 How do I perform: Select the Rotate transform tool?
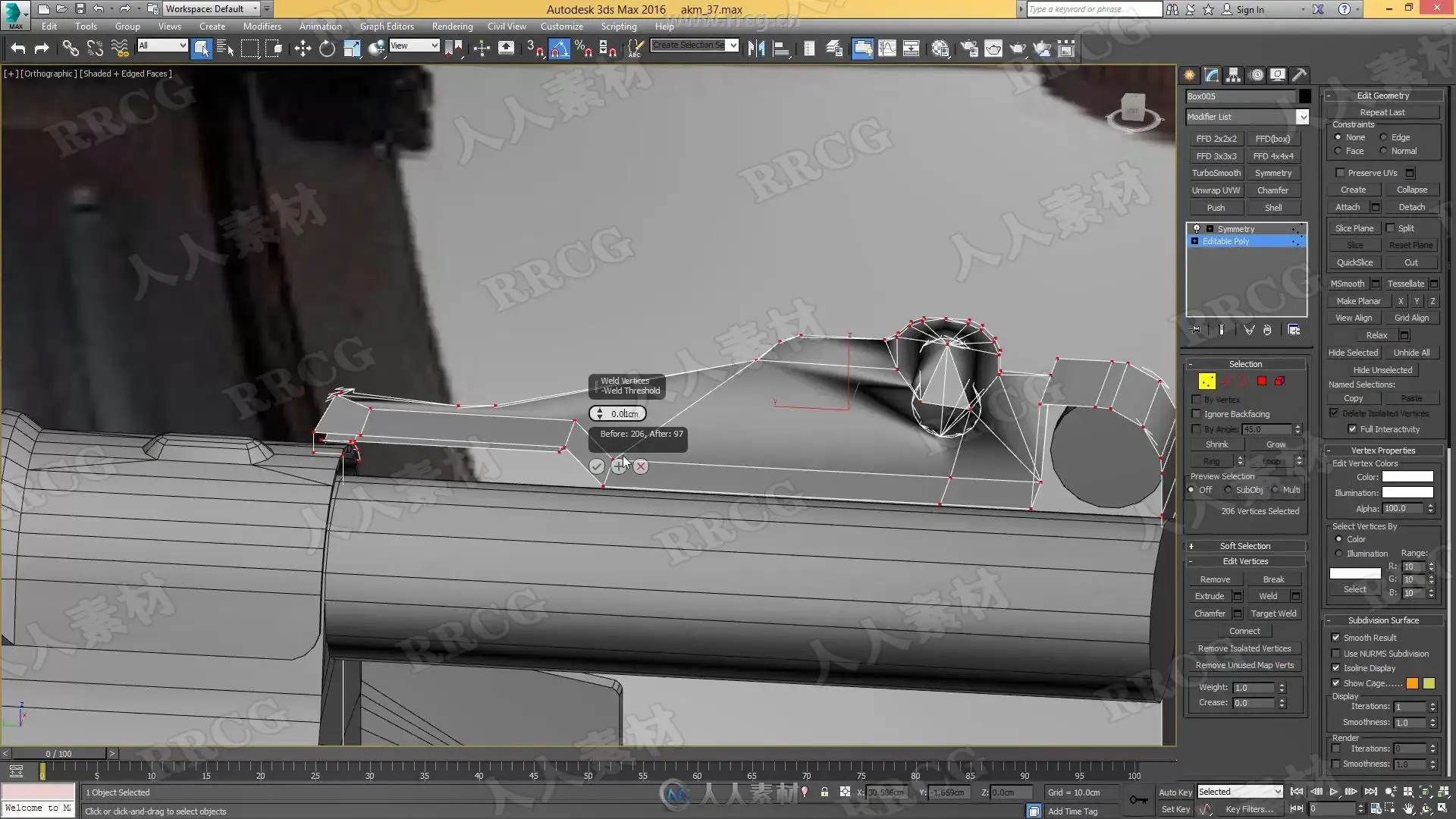(x=327, y=49)
